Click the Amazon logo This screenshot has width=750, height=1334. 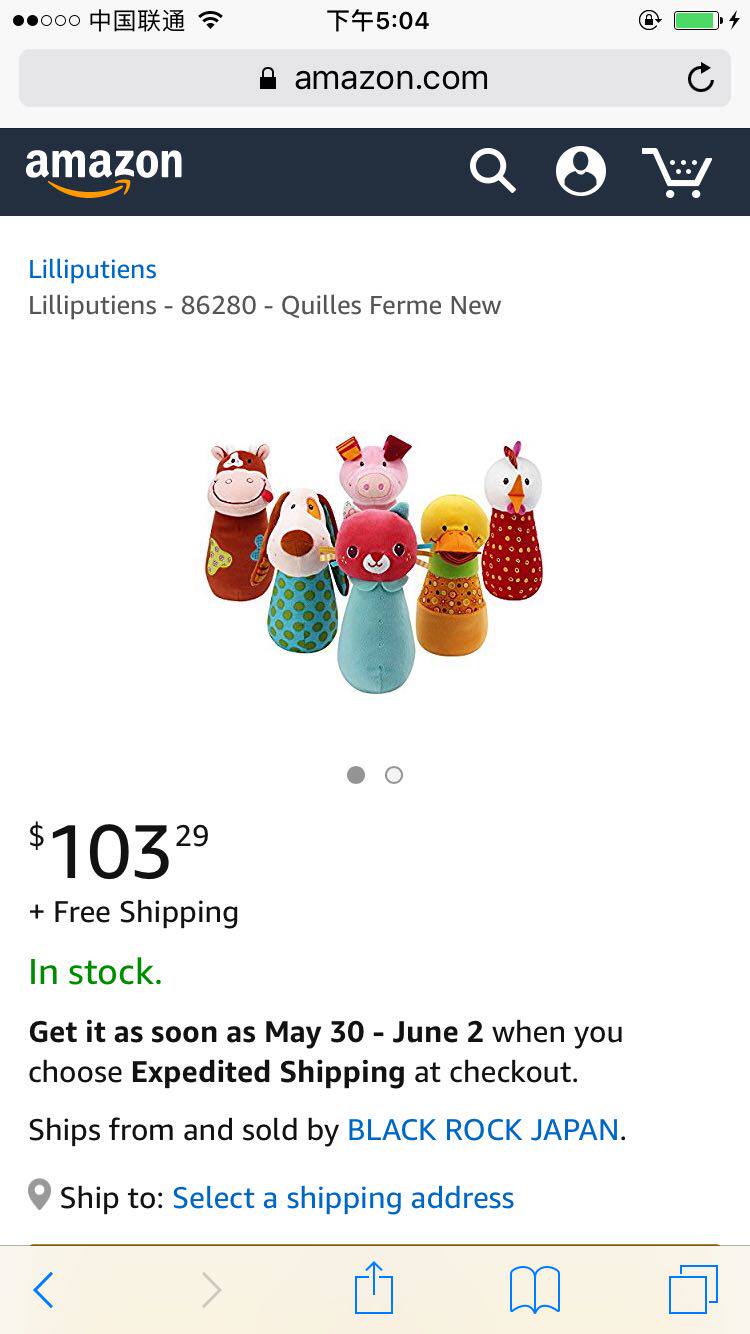tap(104, 171)
